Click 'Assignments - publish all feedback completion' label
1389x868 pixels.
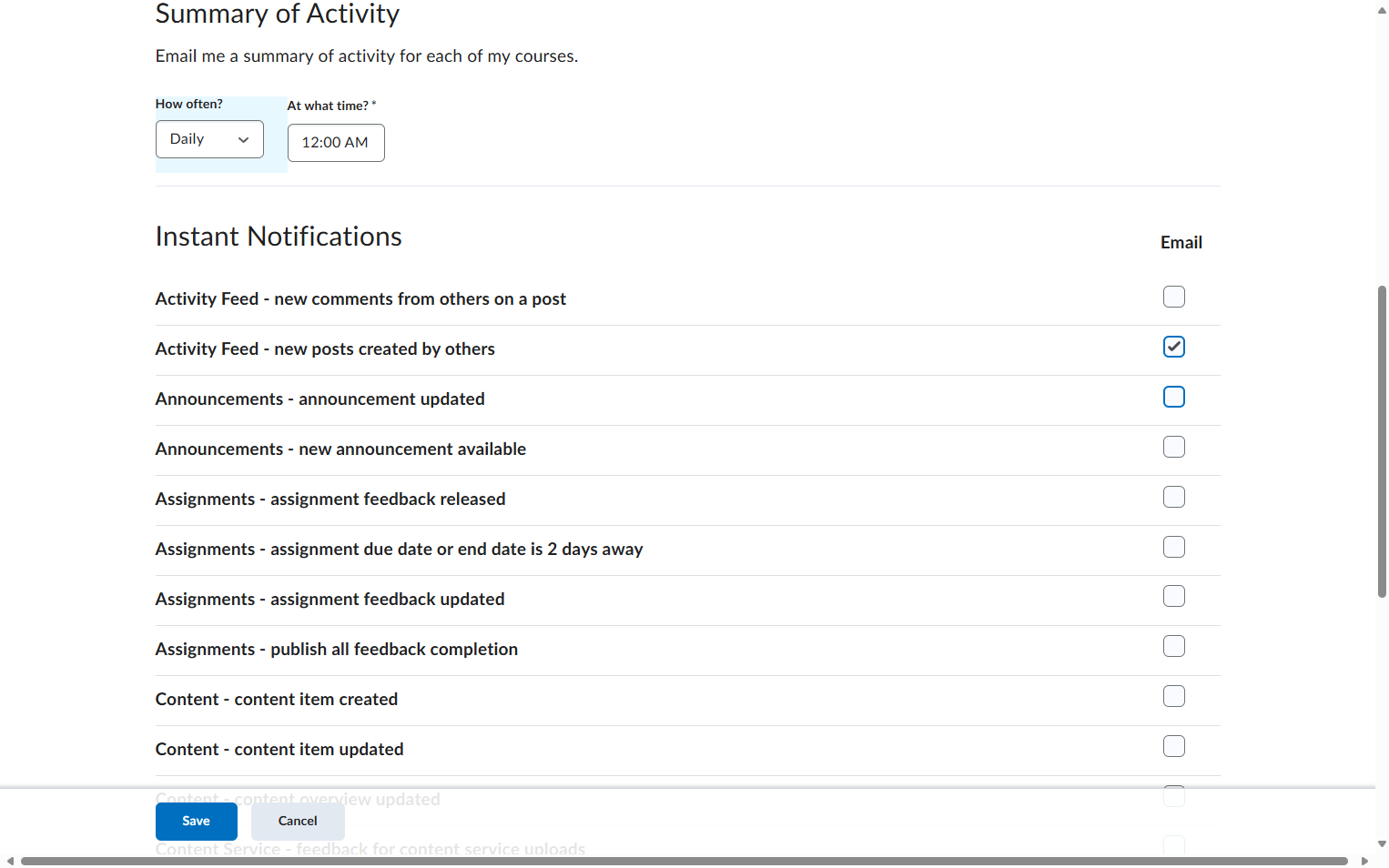tap(337, 650)
